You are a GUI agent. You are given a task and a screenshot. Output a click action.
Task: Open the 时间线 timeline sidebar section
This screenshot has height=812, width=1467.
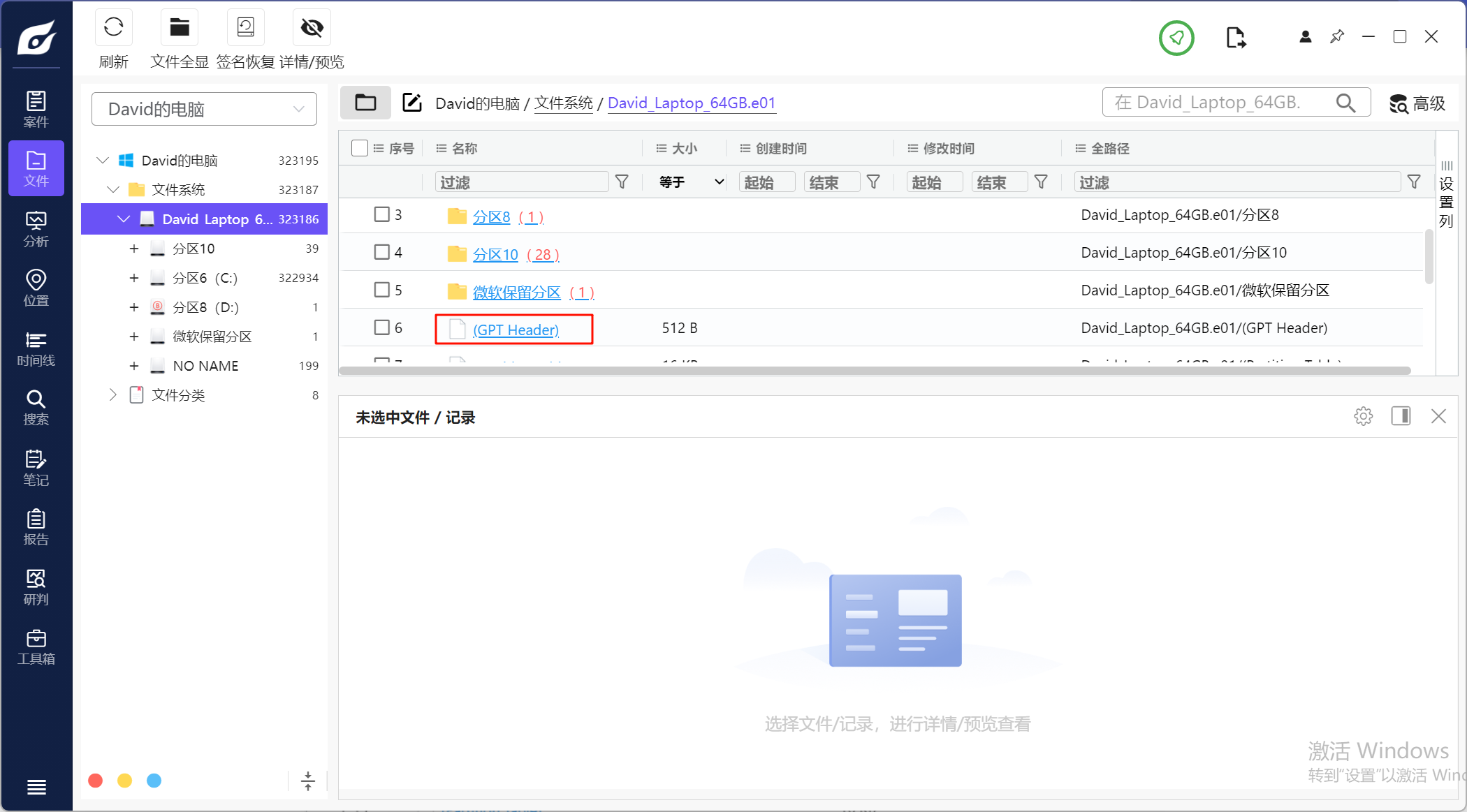36,348
